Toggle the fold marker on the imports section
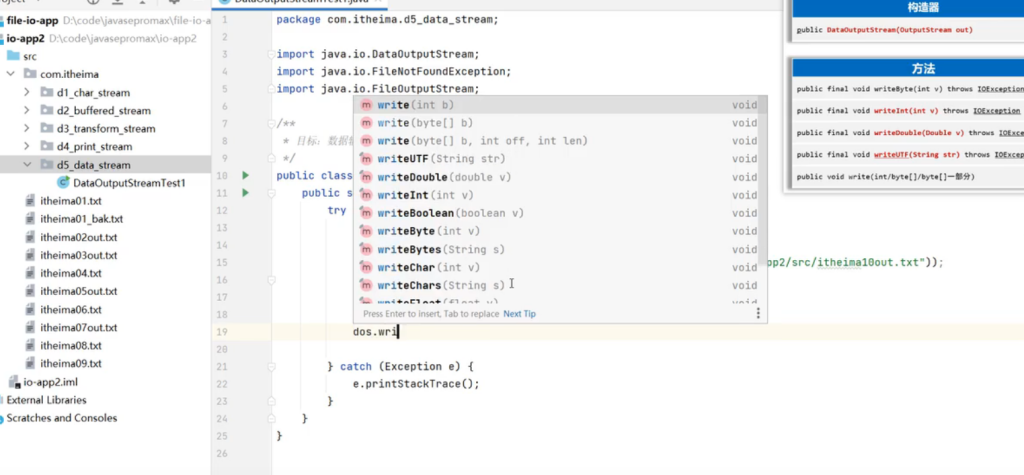Screen dimensions: 1024x475 pos(272,54)
